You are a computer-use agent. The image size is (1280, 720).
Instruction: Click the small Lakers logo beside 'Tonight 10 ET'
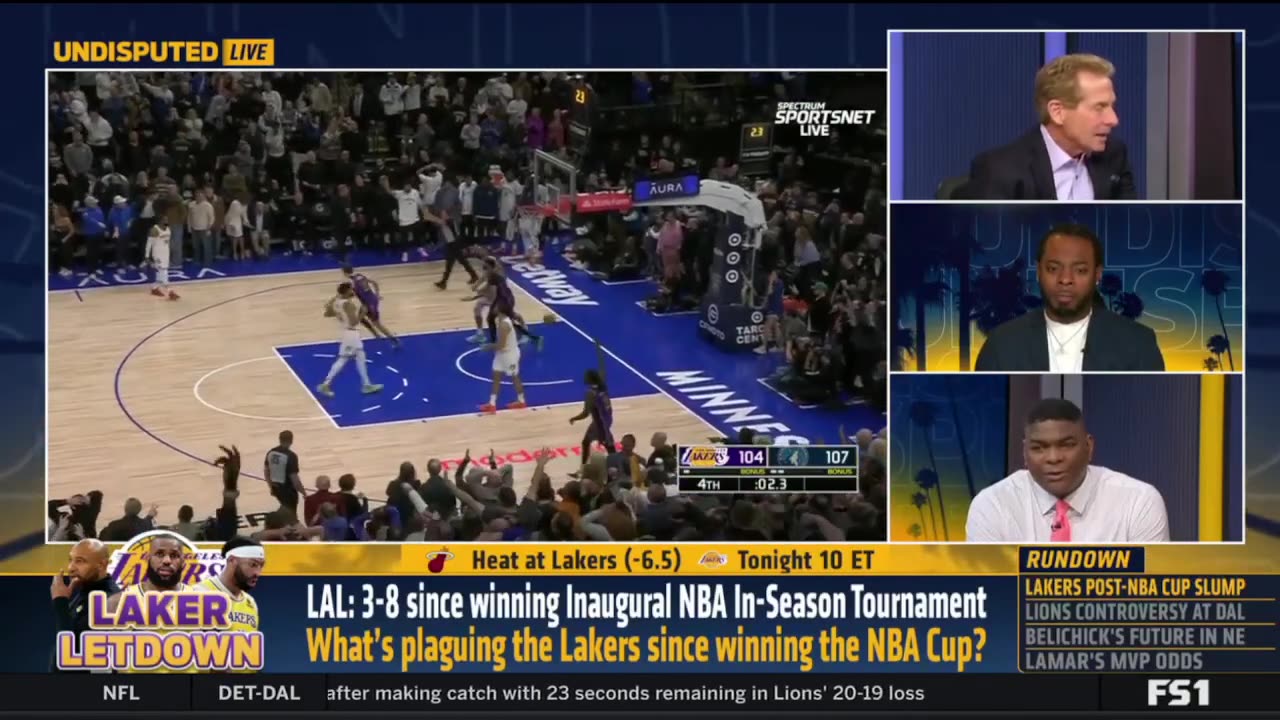coord(712,560)
